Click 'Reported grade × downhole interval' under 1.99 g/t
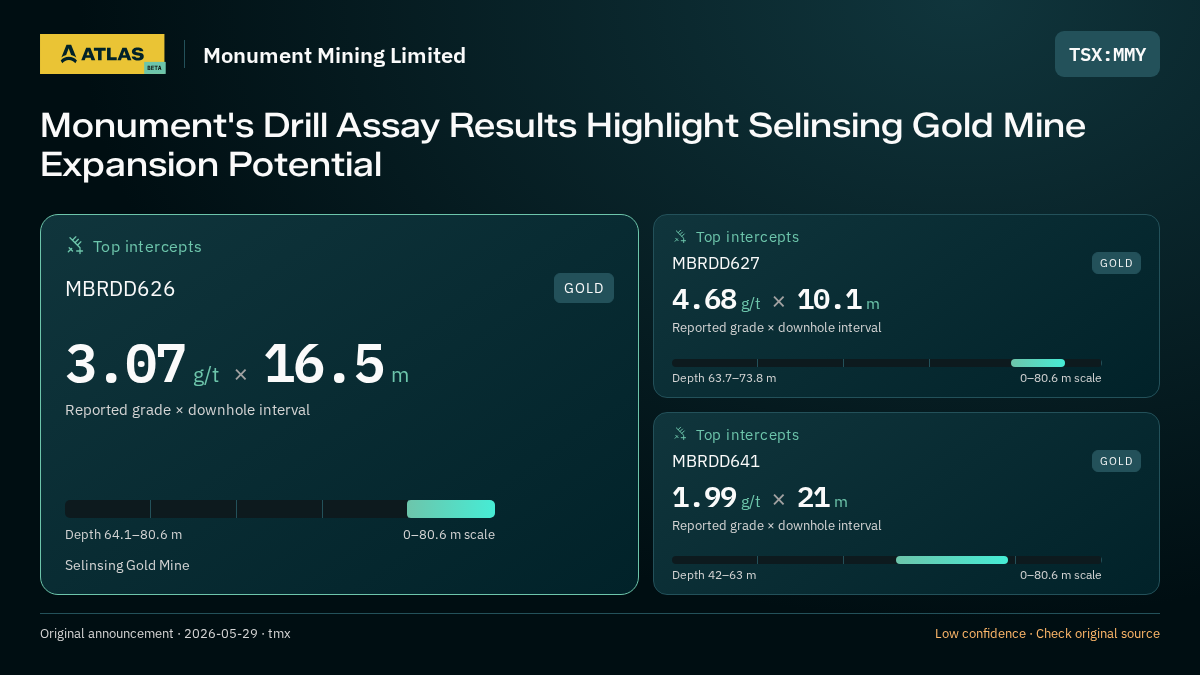Screen dimensions: 1200x675 pos(777,526)
